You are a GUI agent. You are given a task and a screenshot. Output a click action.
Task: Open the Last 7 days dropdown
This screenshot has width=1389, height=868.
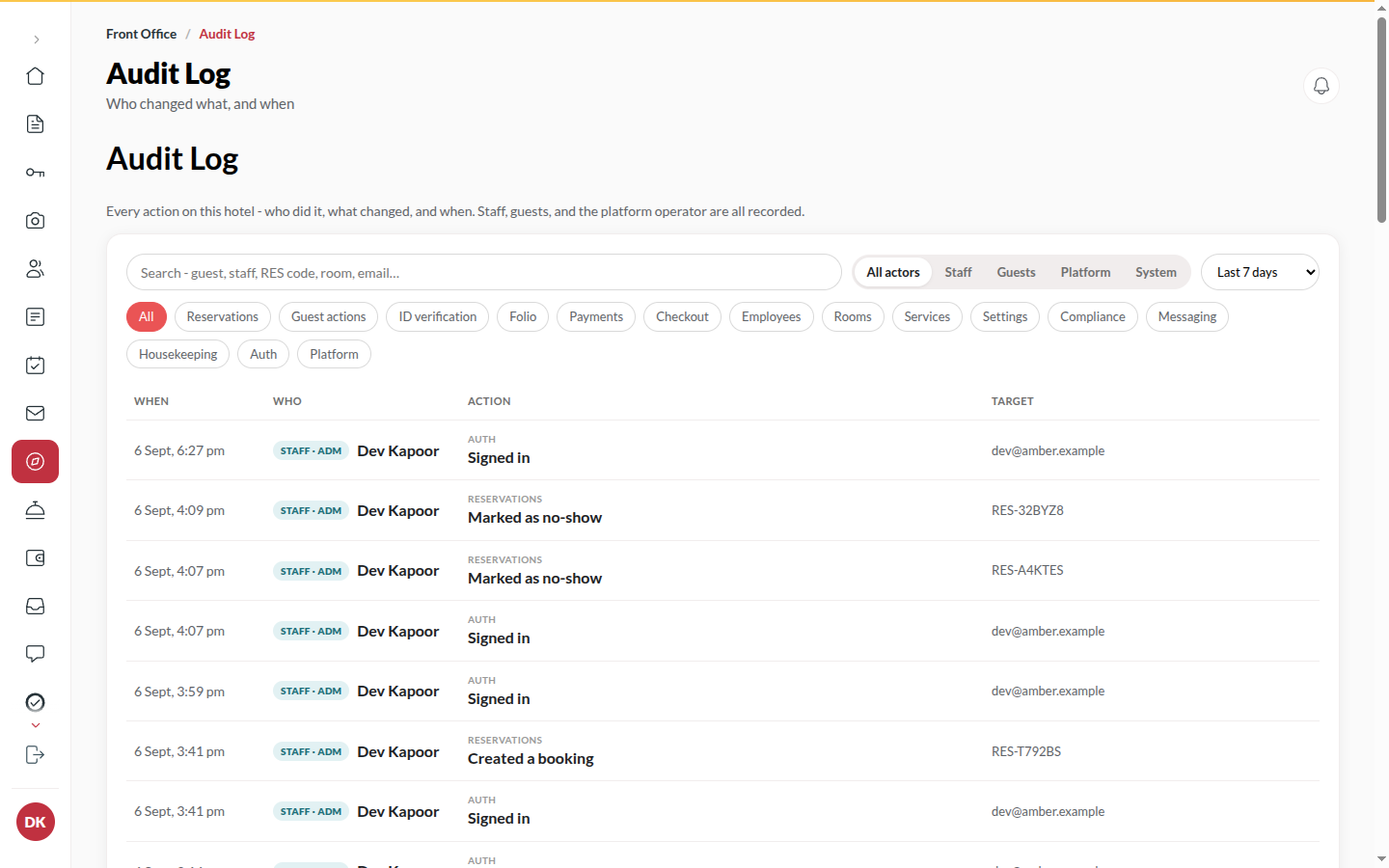pos(1260,272)
